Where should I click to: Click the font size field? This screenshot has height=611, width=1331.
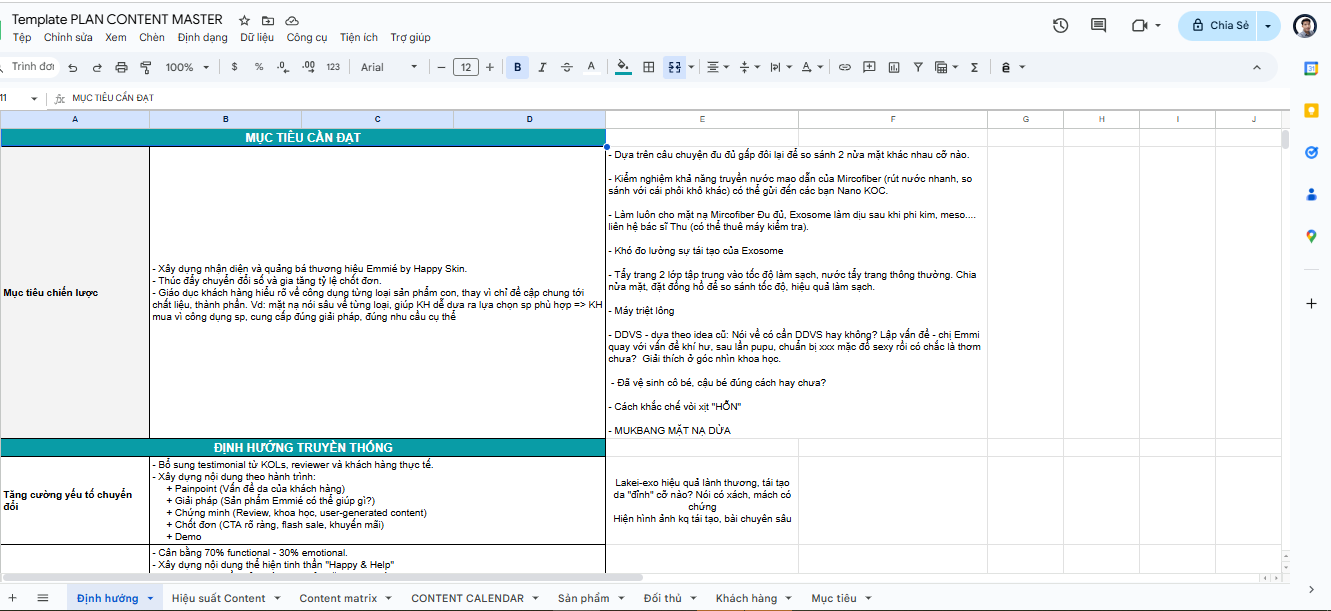pyautogui.click(x=465, y=67)
